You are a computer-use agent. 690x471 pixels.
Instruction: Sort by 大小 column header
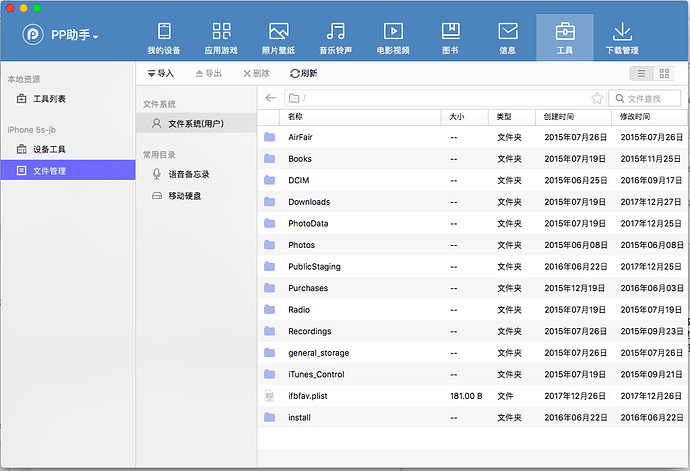click(x=465, y=117)
